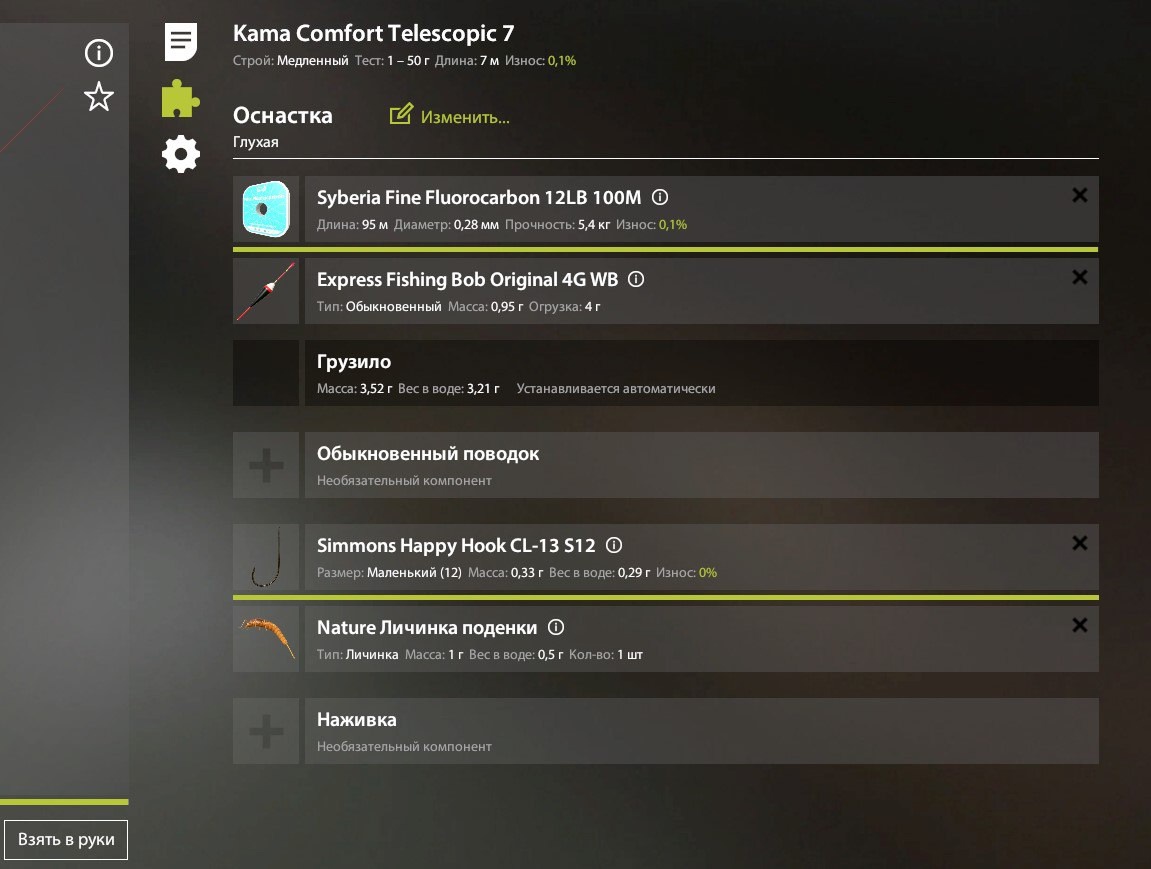Click the Устанавливается автоматически text
Image resolution: width=1151 pixels, height=869 pixels.
[x=616, y=389]
